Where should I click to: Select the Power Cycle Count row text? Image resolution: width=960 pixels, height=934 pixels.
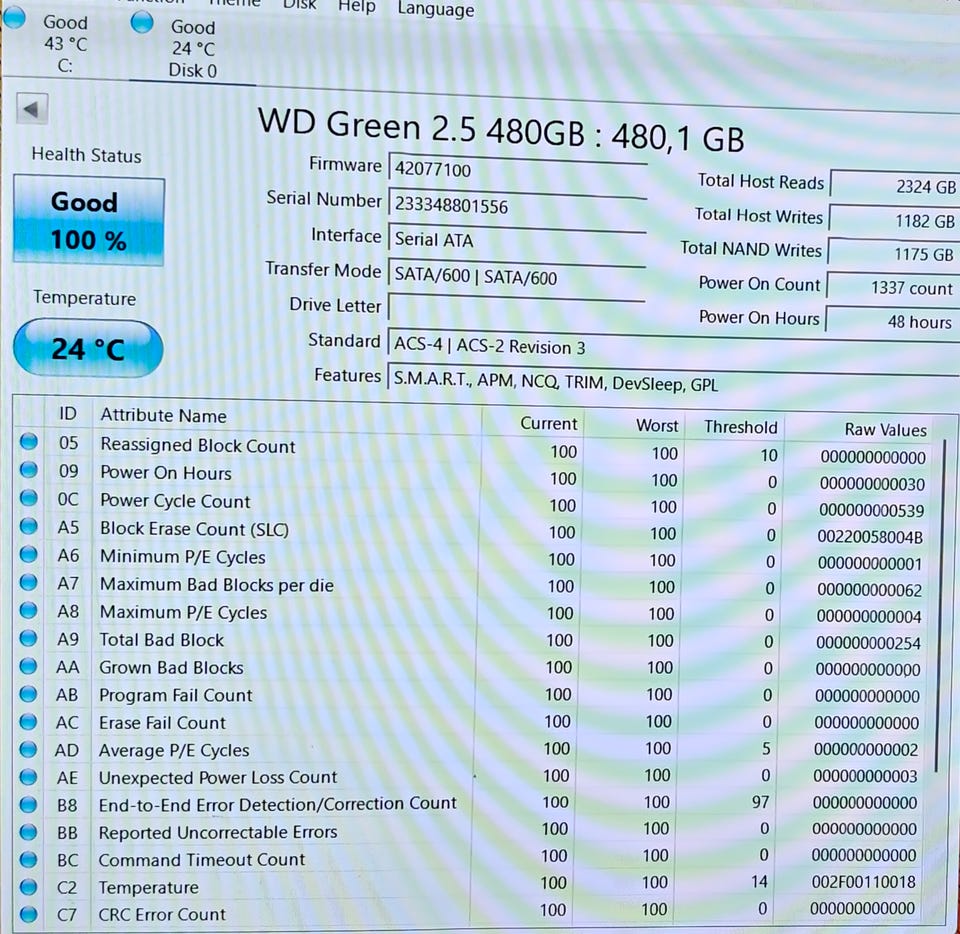[x=175, y=501]
